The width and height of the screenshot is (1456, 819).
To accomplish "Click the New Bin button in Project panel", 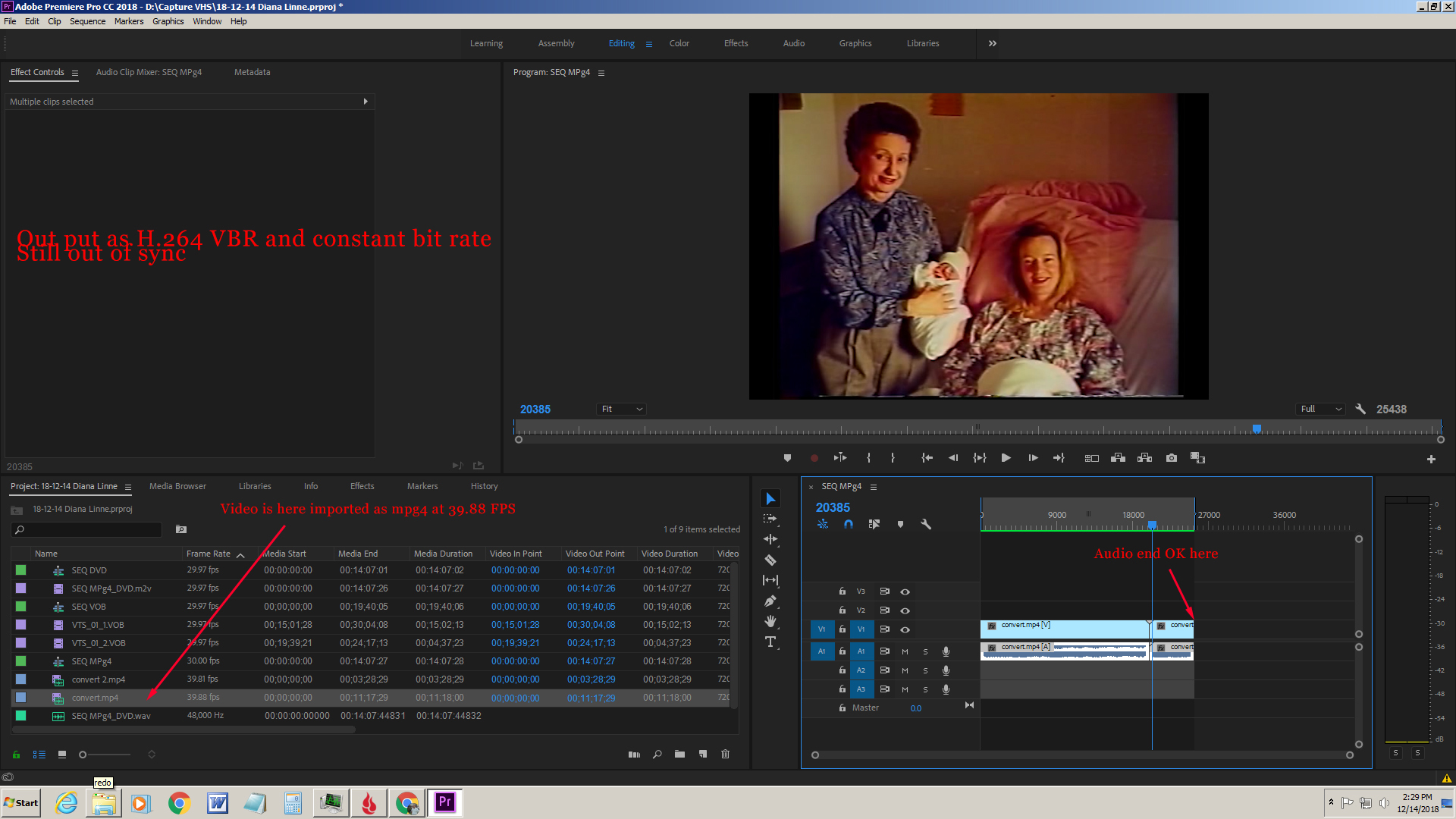I will click(679, 755).
